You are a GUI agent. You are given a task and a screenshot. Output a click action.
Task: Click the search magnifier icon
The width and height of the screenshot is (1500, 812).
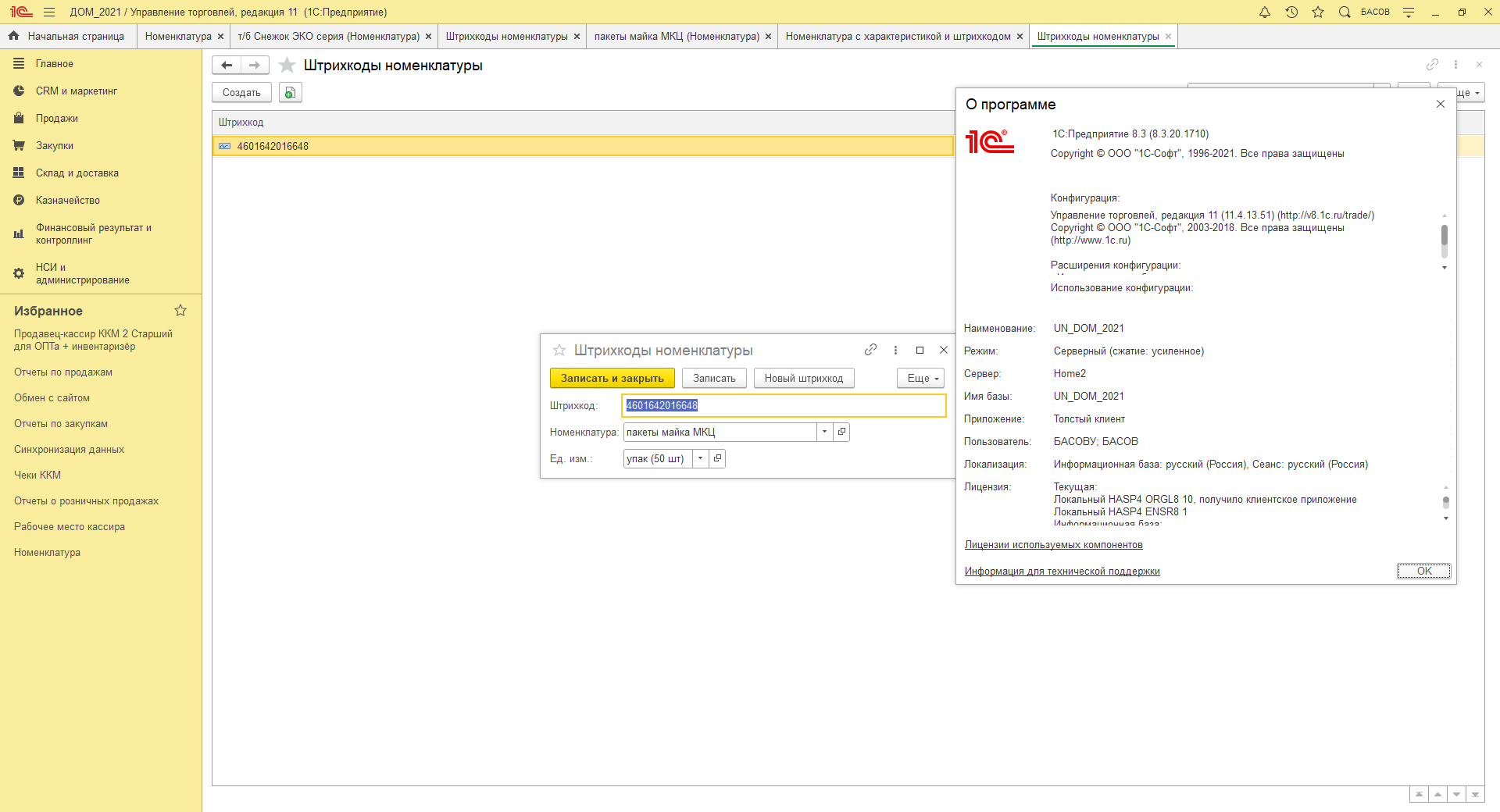1345,12
